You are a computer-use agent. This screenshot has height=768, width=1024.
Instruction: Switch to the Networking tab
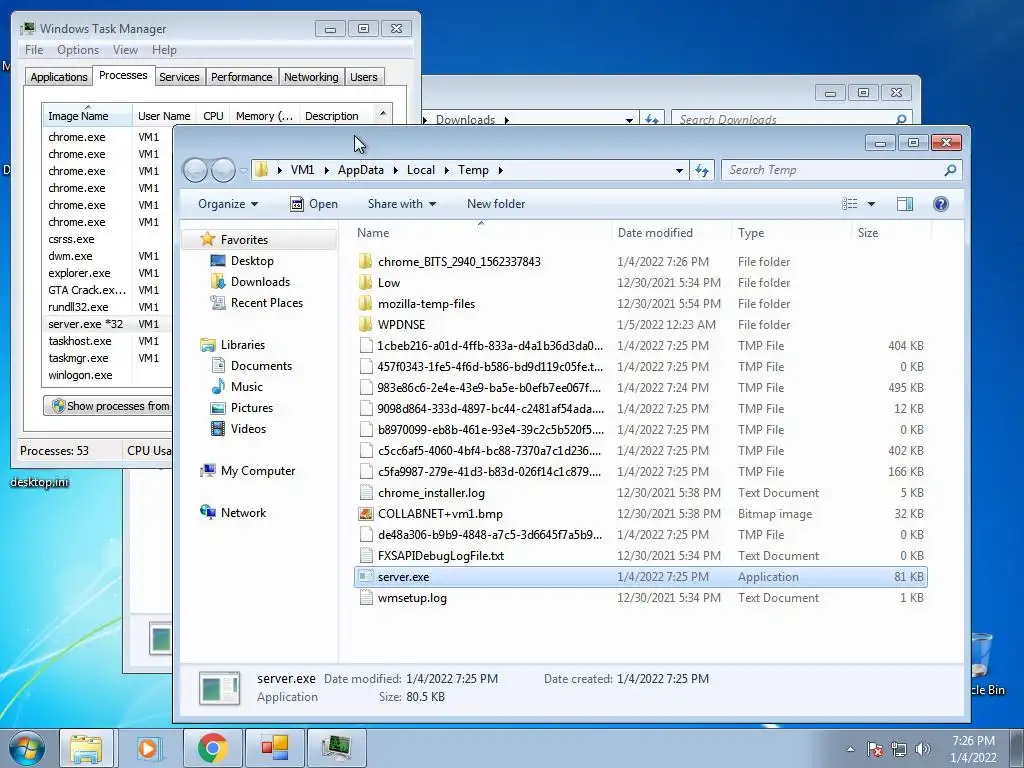pos(311,77)
